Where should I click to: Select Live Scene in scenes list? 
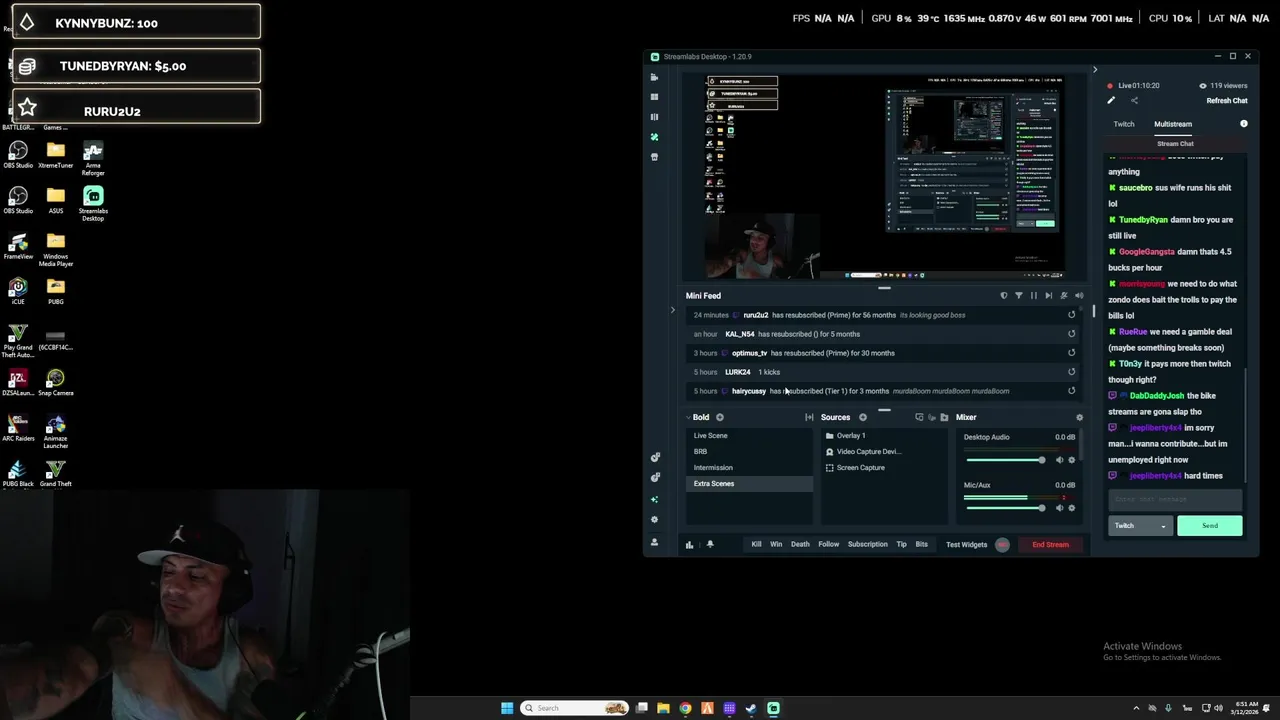[750, 436]
